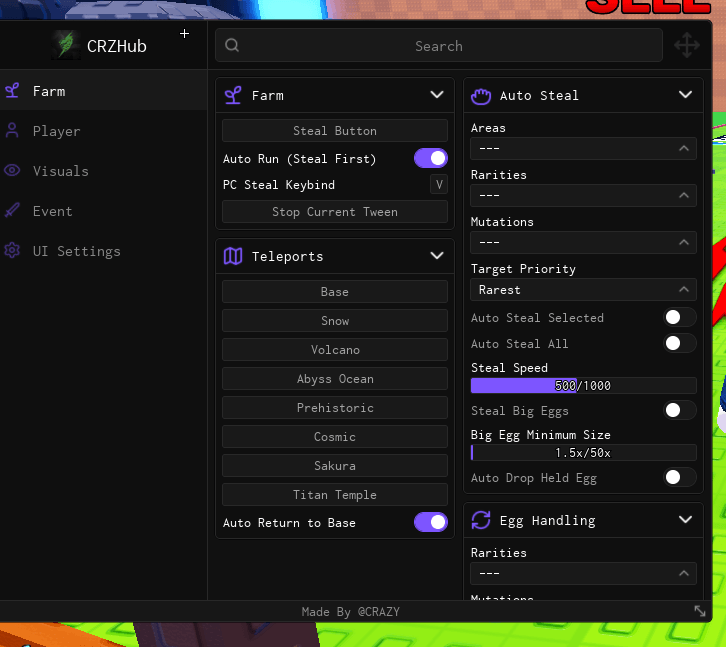
Task: Click the map icon in Teleports header
Action: [x=233, y=256]
